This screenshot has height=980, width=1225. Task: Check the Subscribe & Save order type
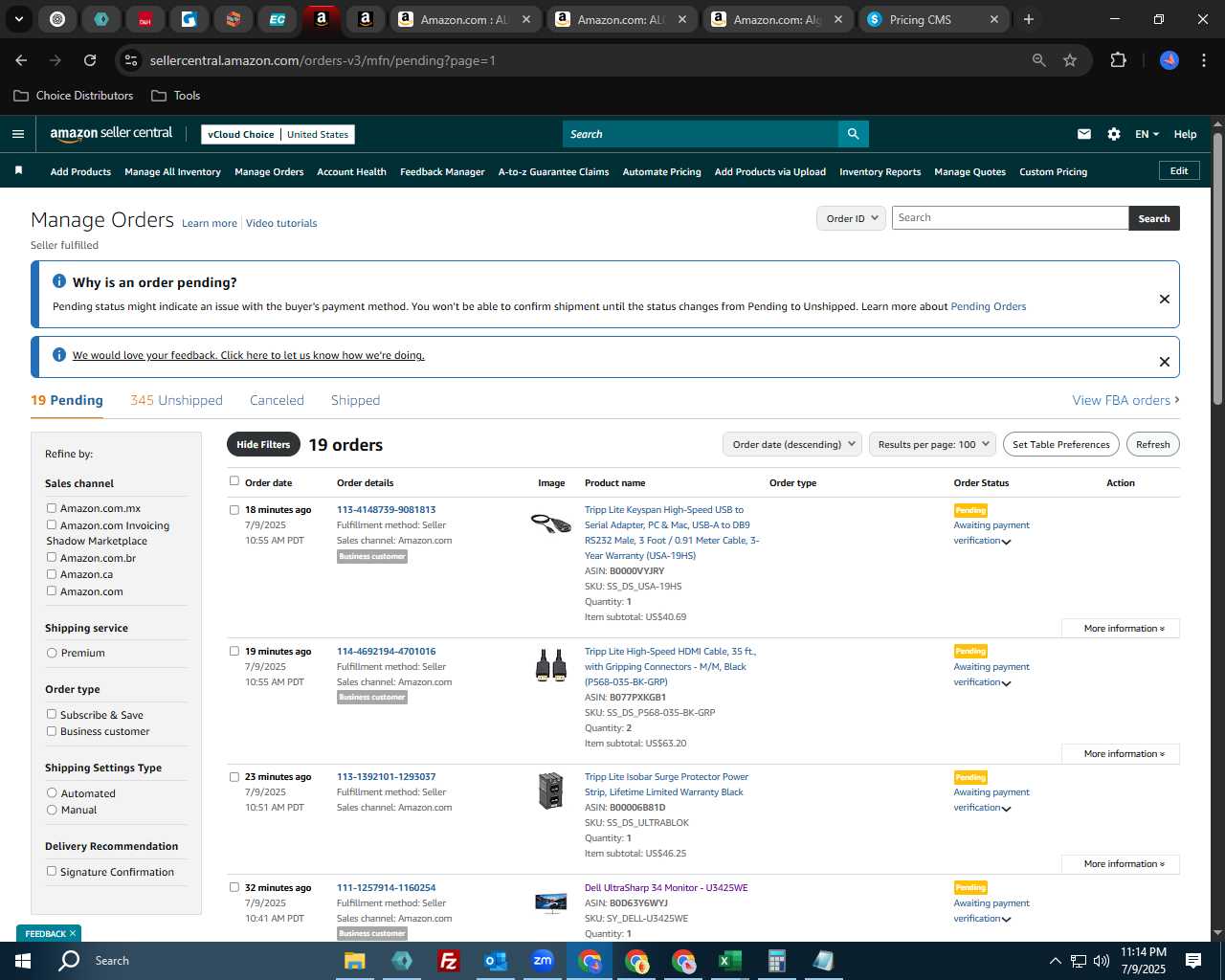(x=52, y=714)
